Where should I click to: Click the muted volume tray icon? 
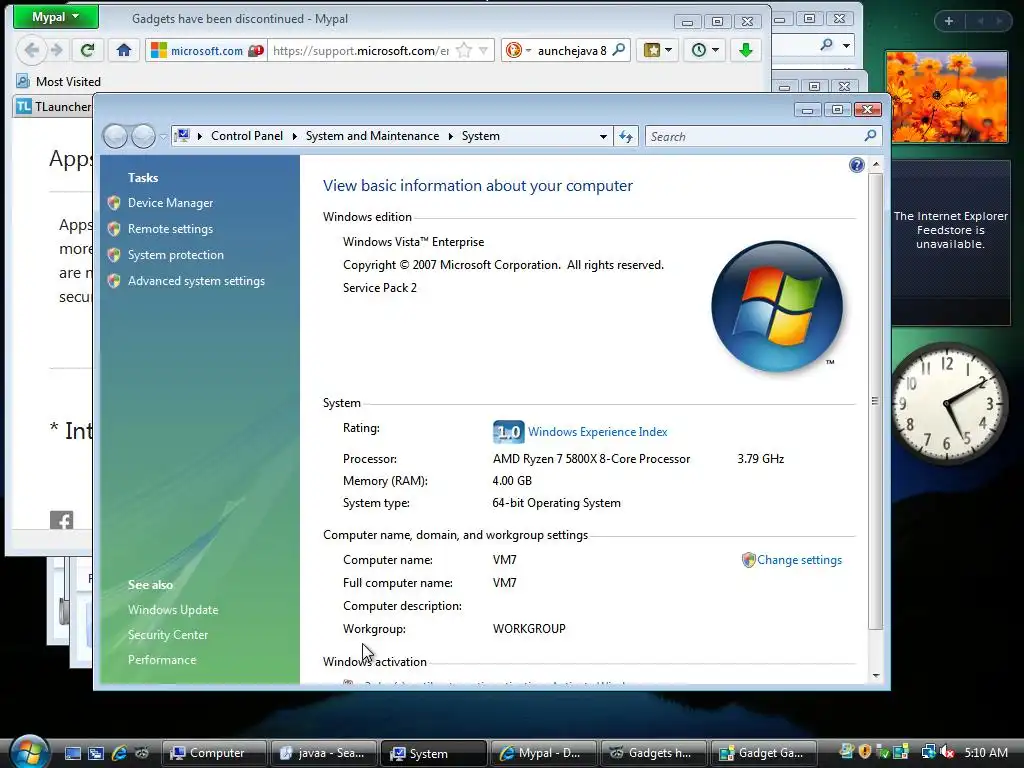click(x=947, y=752)
